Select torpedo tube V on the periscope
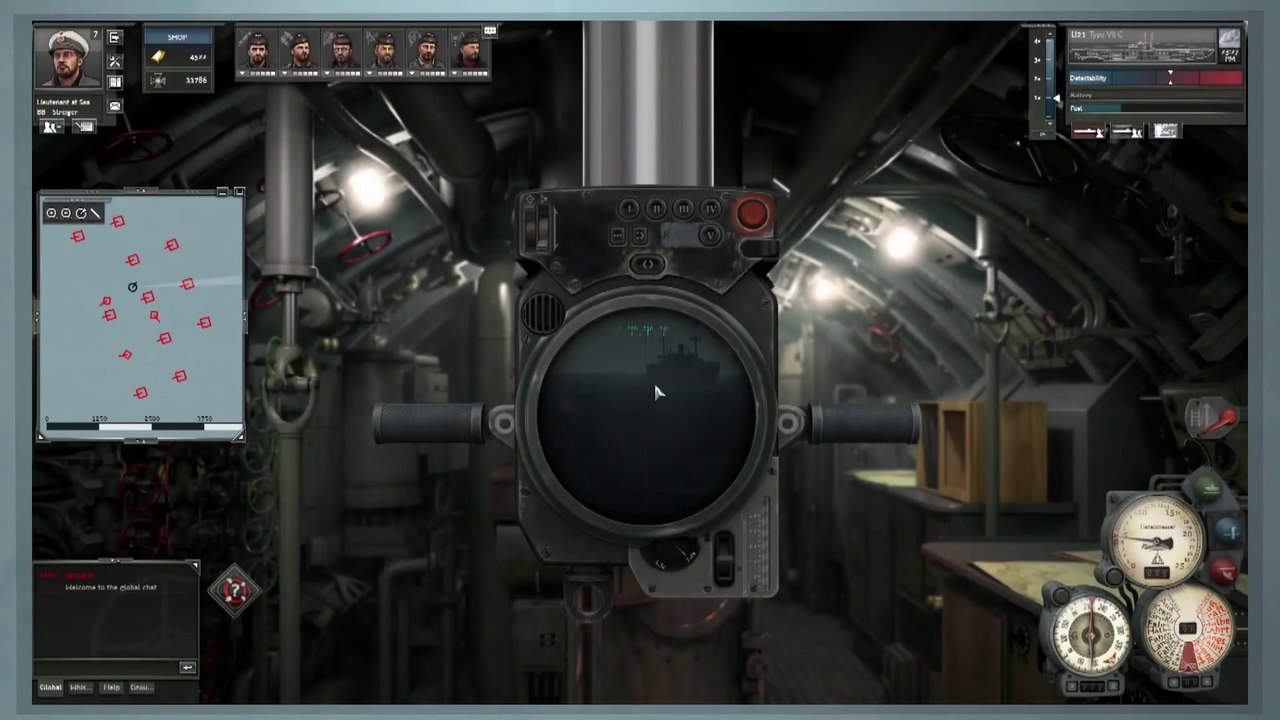Viewport: 1280px width, 720px height. click(x=710, y=235)
